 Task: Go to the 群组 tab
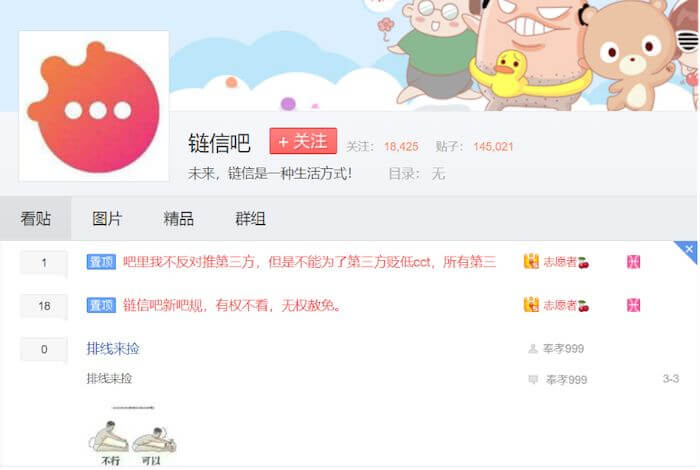coord(250,219)
